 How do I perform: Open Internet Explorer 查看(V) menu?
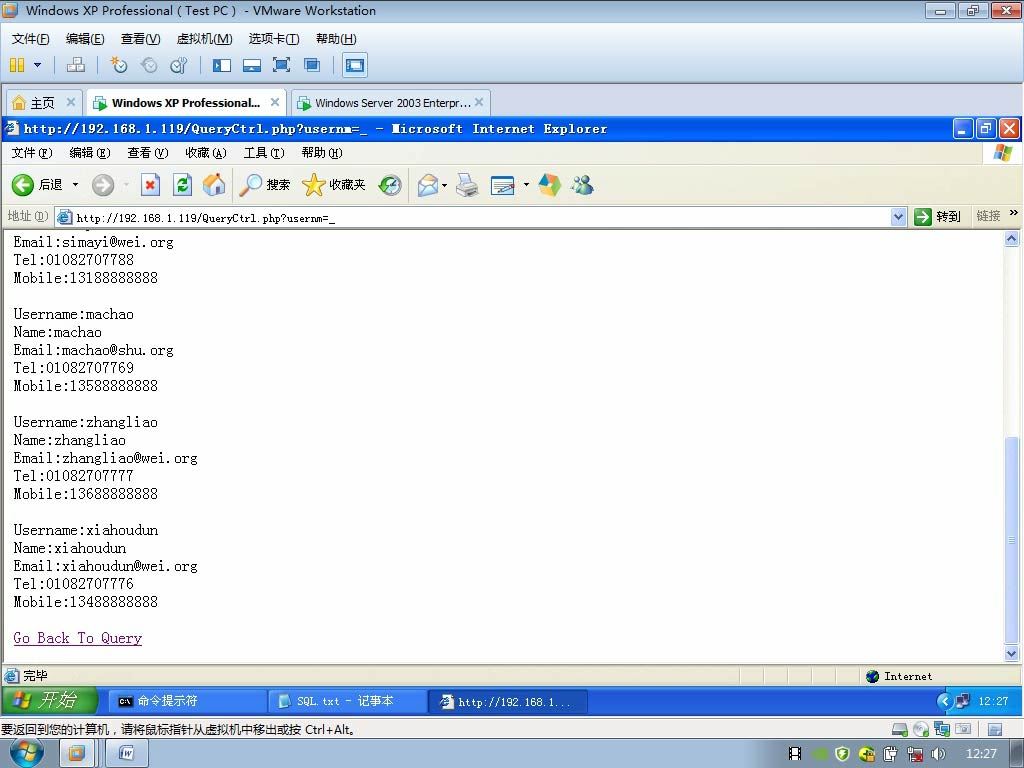point(148,153)
